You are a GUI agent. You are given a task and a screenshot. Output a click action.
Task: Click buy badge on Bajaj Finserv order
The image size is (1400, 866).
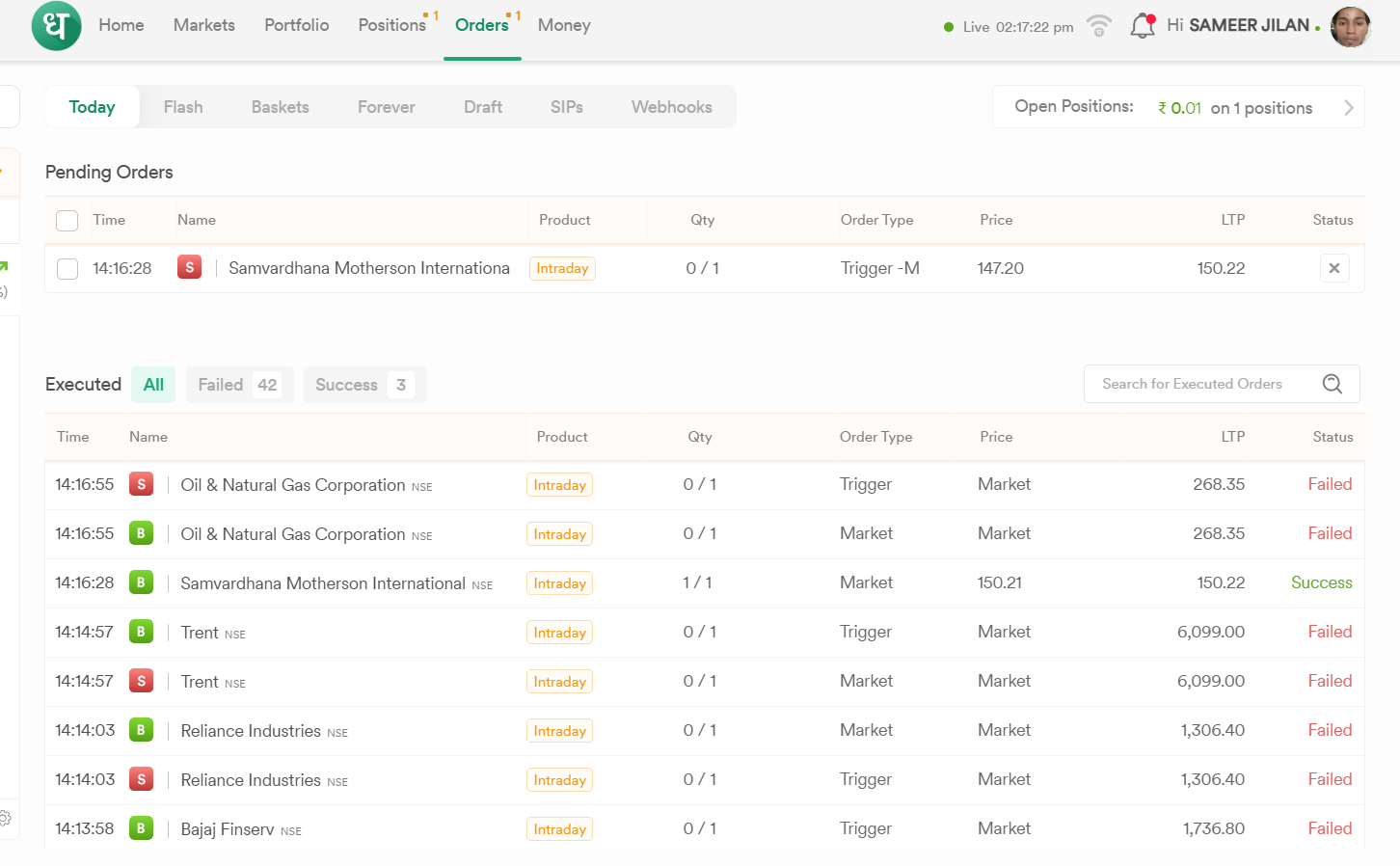[142, 828]
